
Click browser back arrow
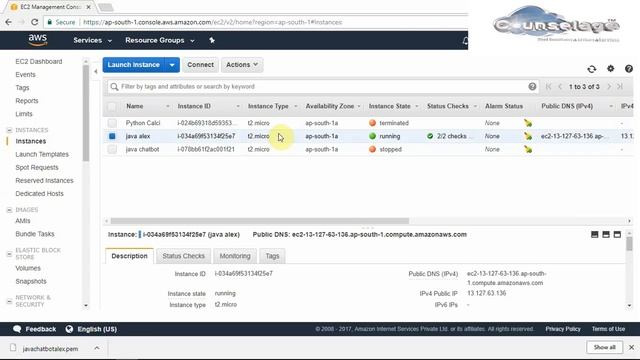point(9,22)
